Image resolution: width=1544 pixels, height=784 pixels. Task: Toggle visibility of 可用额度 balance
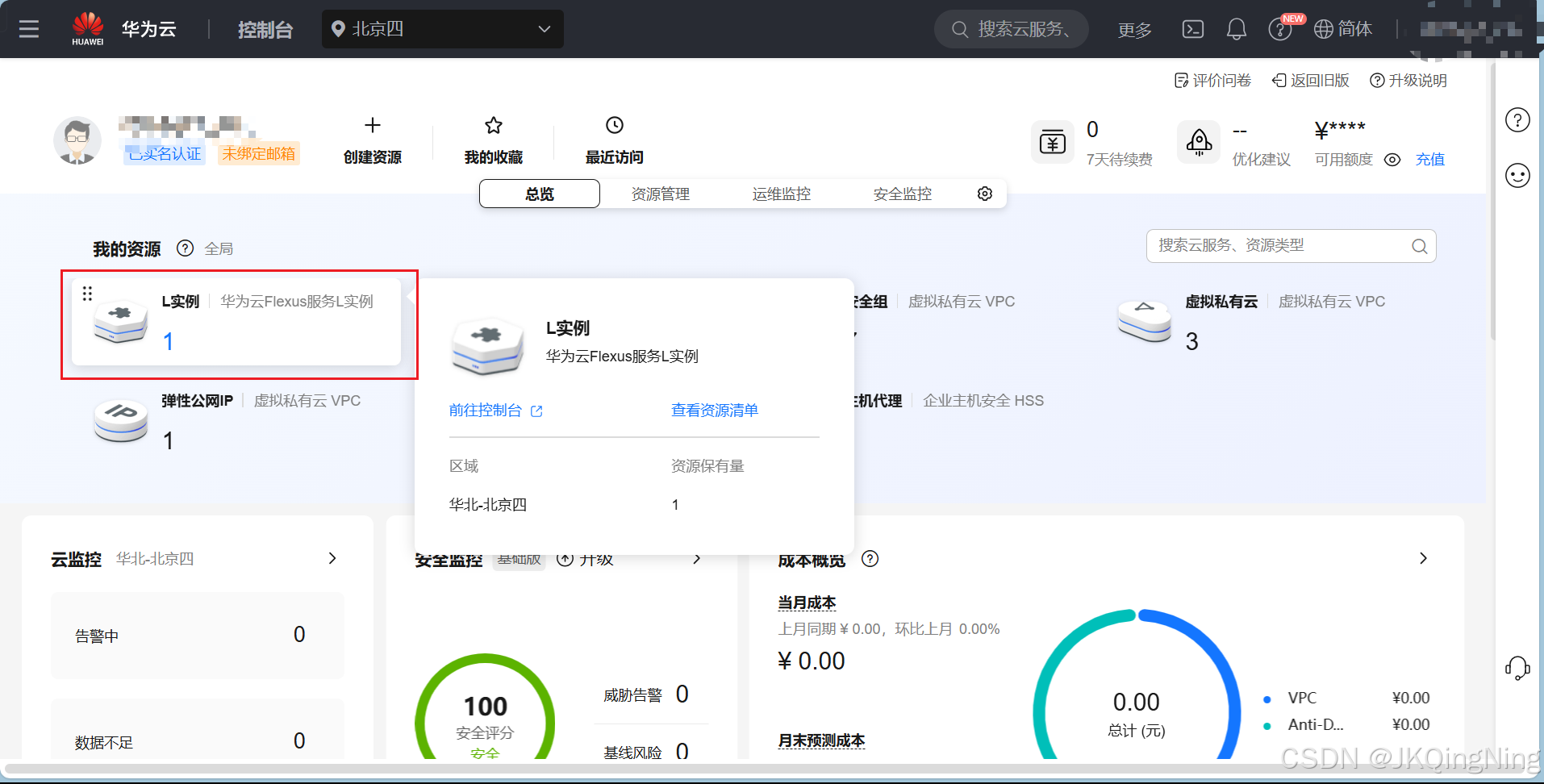[x=1392, y=160]
